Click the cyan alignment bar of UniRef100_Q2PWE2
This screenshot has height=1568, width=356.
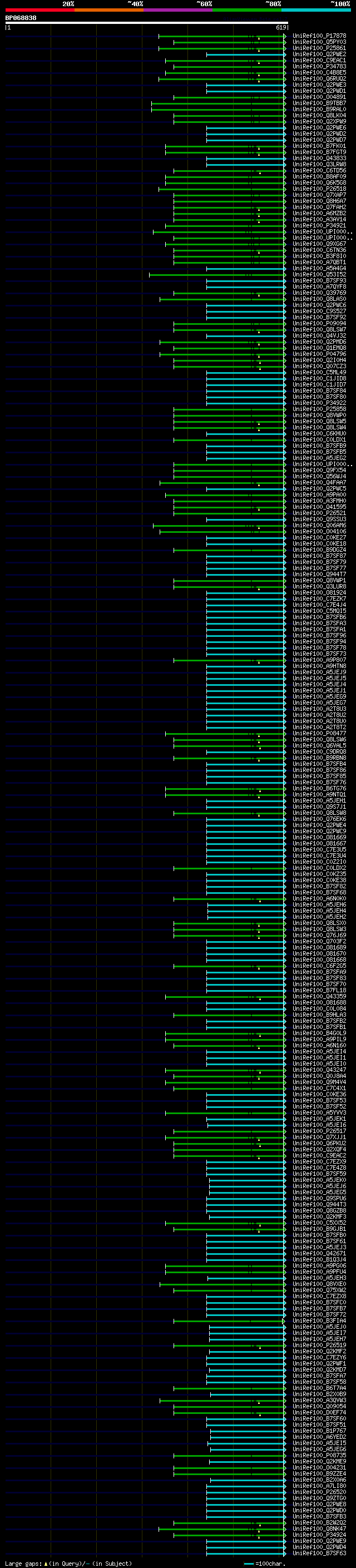[x=246, y=54]
